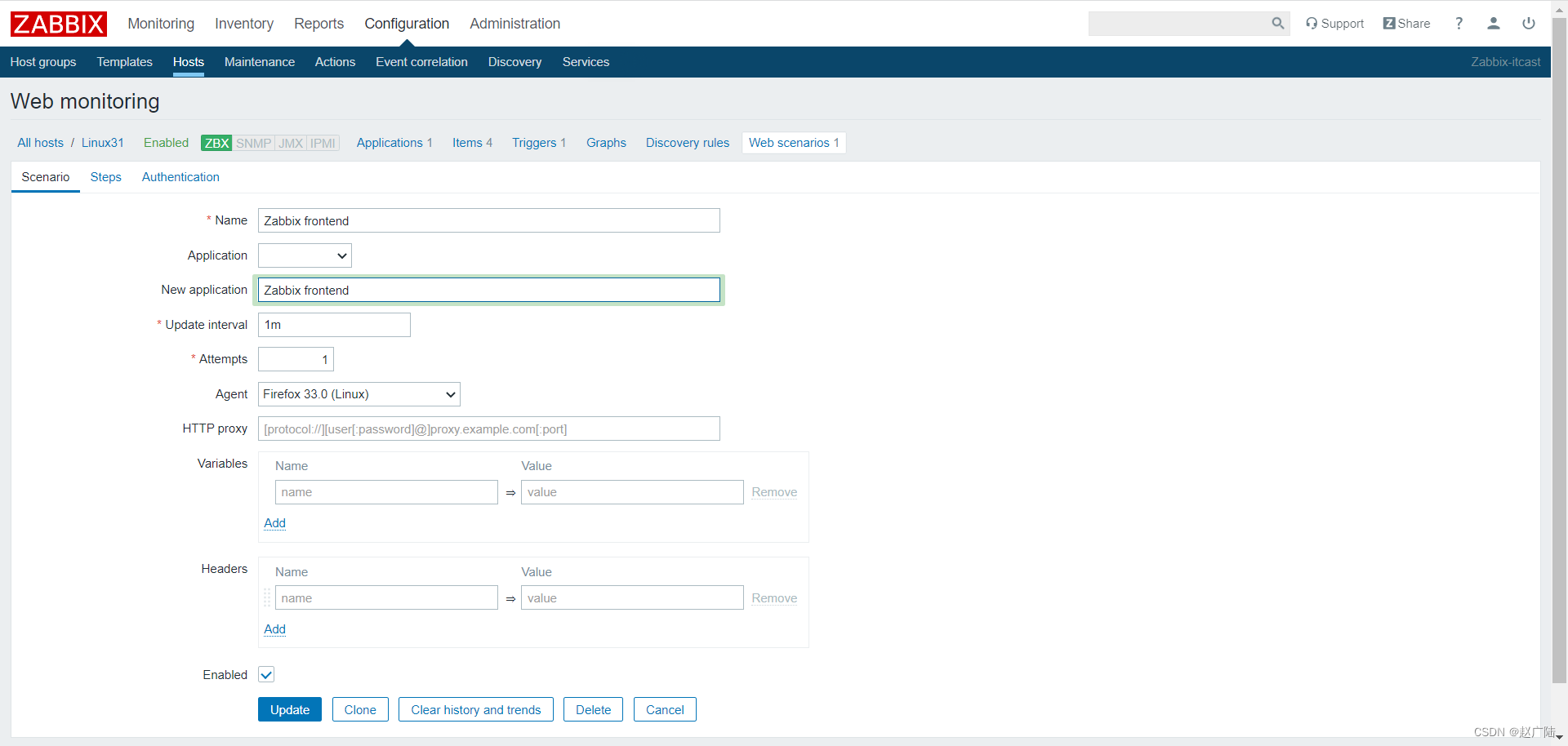This screenshot has width=1568, height=746.
Task: Remove the Variables row
Action: point(774,492)
